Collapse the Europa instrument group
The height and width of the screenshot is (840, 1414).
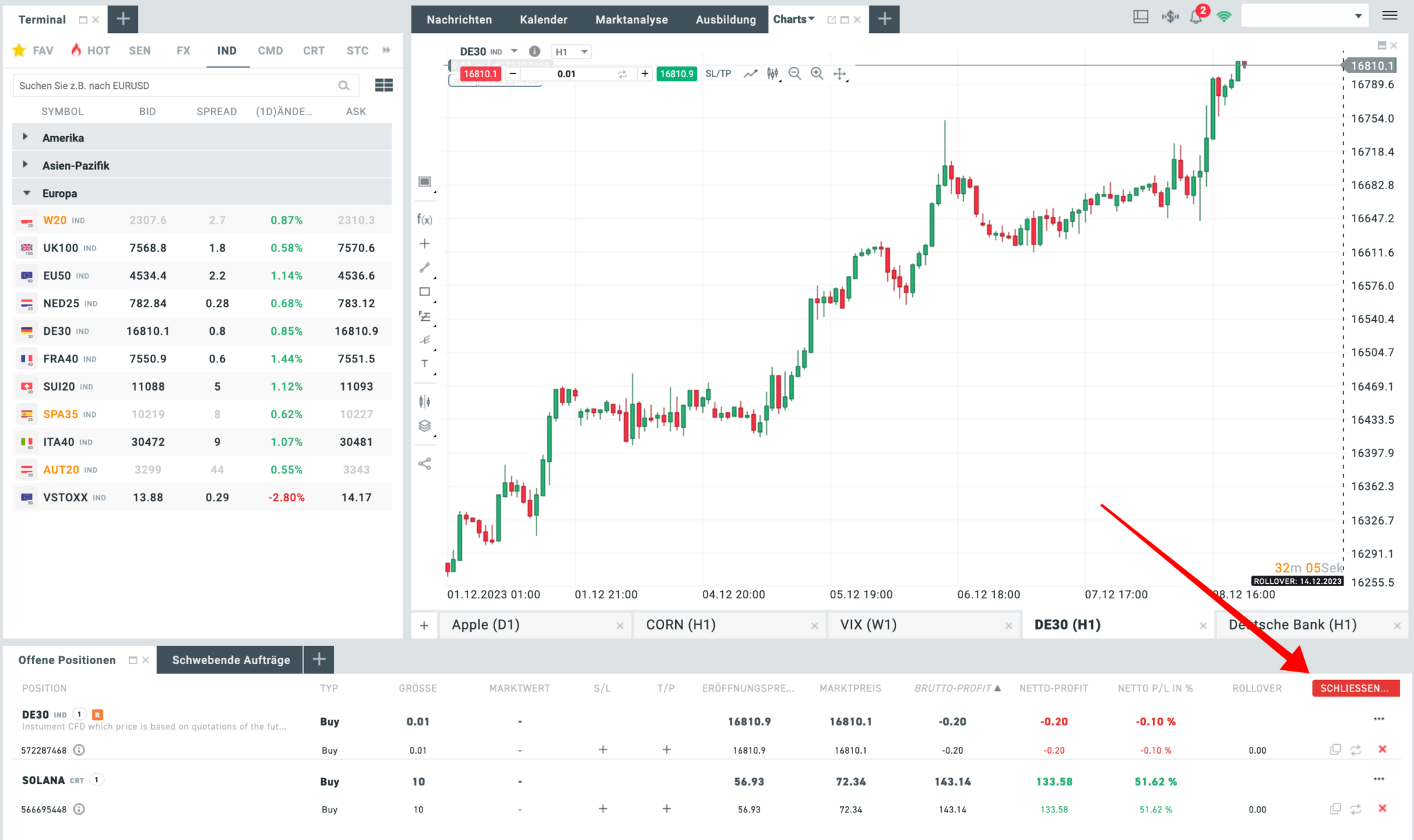click(x=26, y=193)
